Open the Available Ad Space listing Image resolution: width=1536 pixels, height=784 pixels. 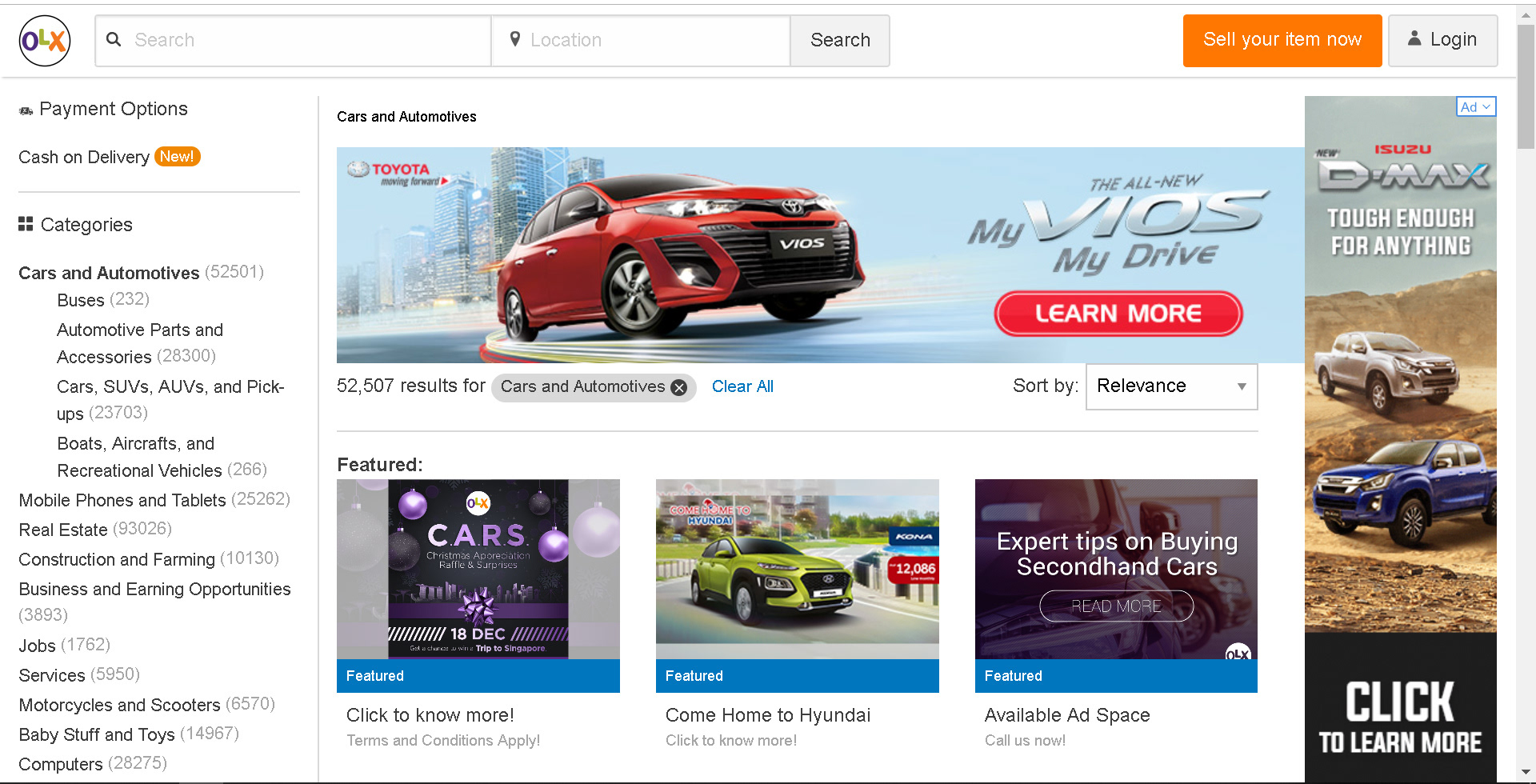pos(1067,715)
